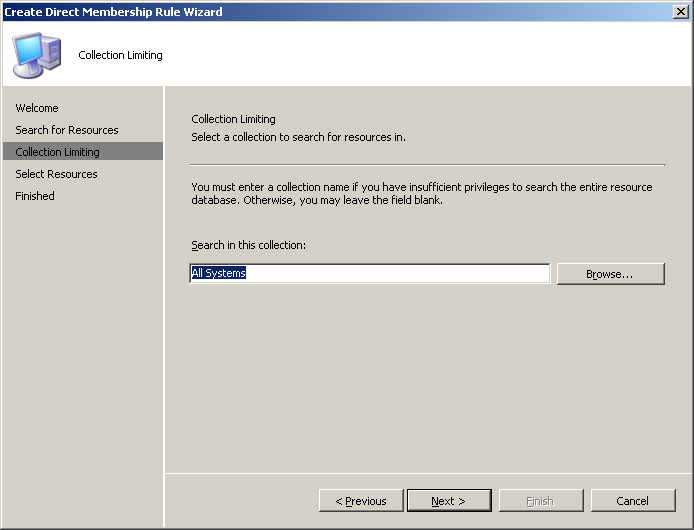Cancel the membership rule wizard
This screenshot has height=530, width=694.
pyautogui.click(x=633, y=501)
